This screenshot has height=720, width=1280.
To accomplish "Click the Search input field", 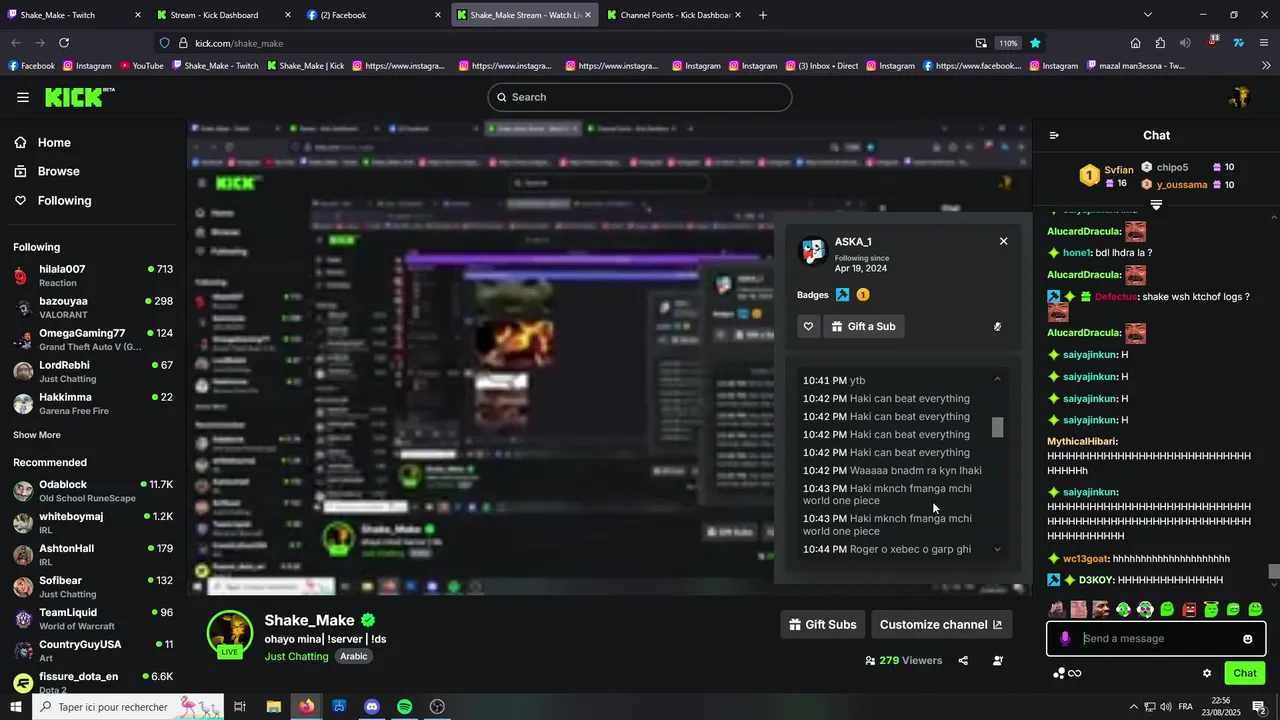I will pos(640,97).
